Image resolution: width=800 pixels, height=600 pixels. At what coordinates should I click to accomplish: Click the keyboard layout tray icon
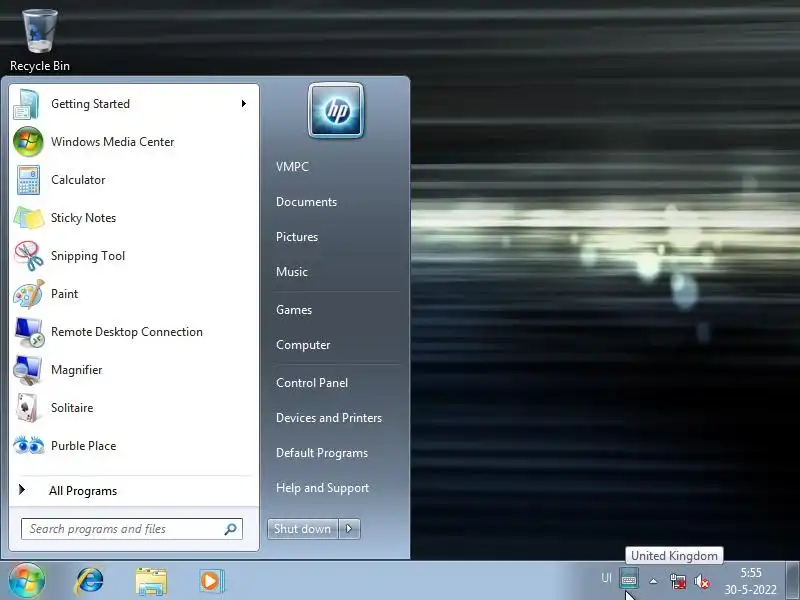[x=629, y=580]
